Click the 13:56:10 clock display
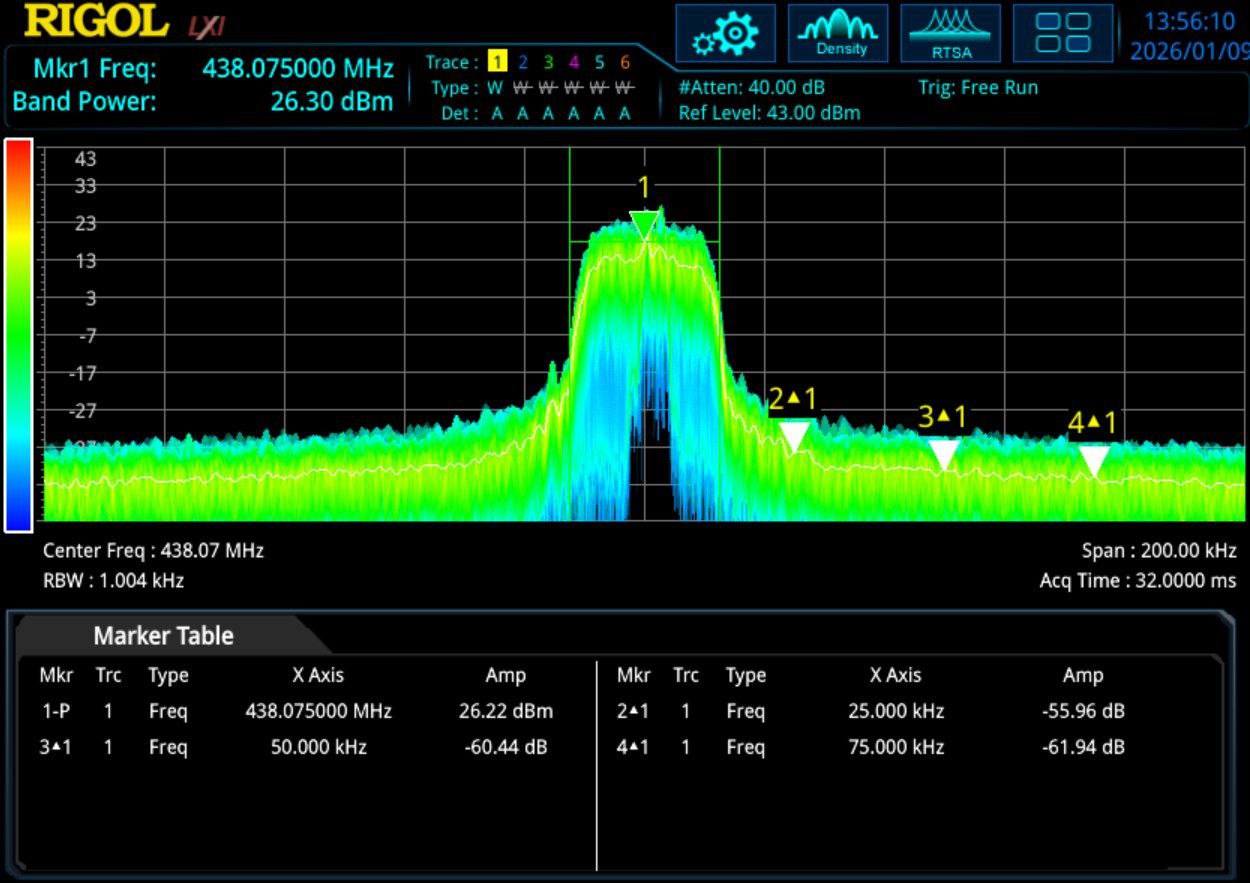 [1189, 21]
